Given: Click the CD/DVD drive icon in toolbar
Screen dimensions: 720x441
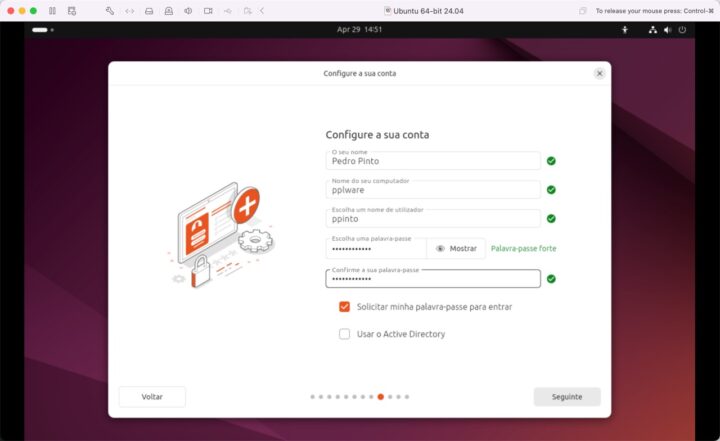Looking at the screenshot, I should click(x=169, y=11).
